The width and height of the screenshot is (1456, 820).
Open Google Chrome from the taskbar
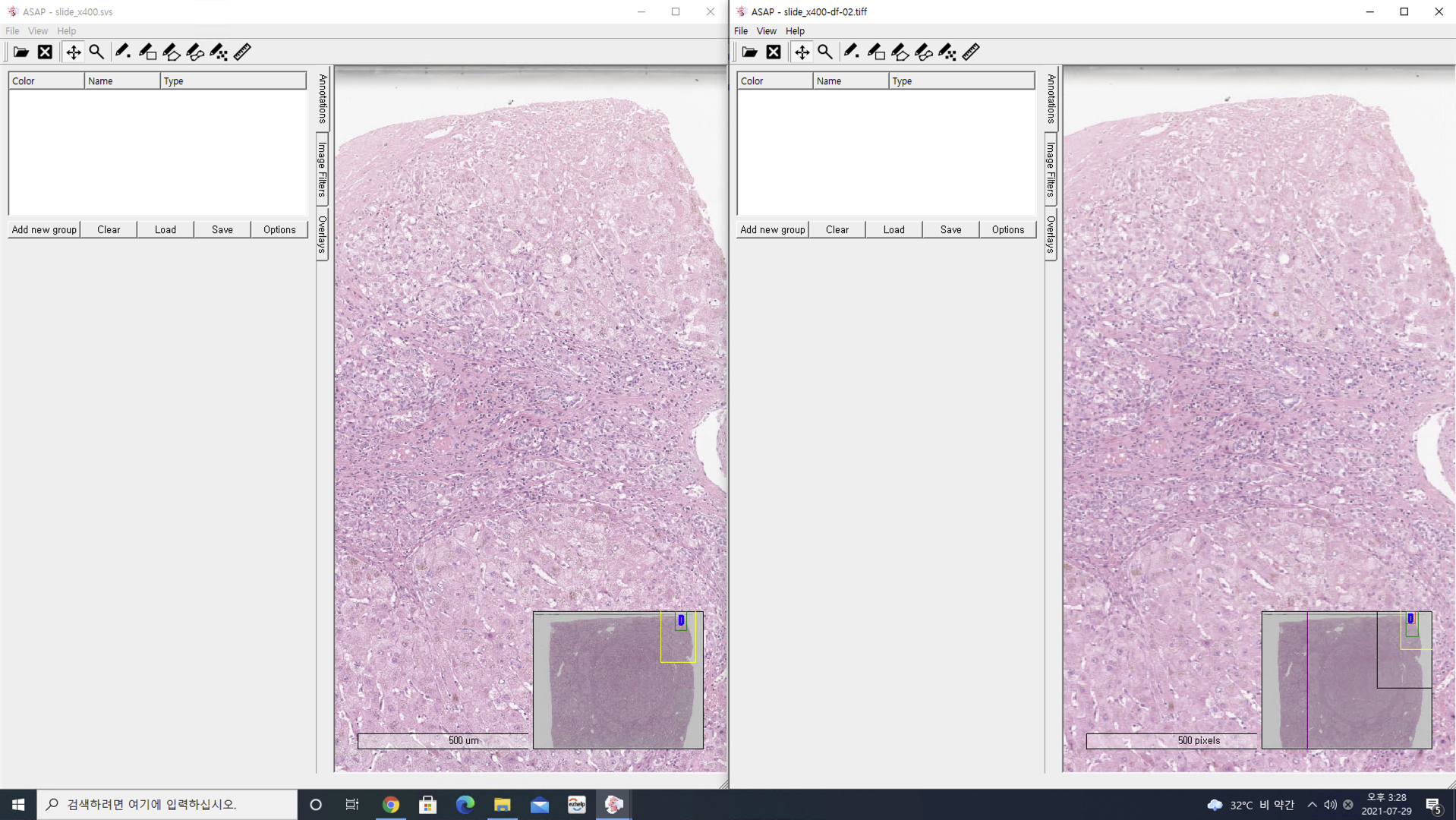click(x=391, y=805)
